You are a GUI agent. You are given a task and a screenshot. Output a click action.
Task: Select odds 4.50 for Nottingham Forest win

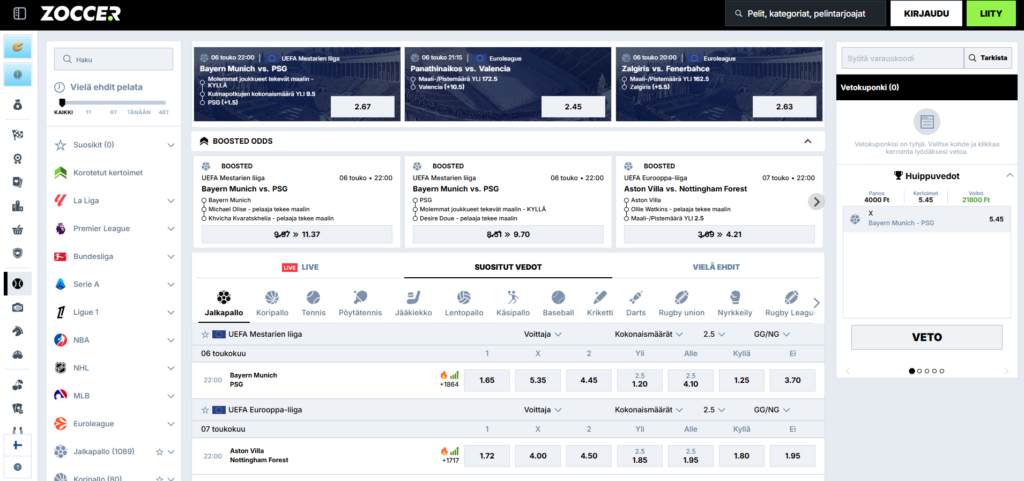[x=589, y=456]
